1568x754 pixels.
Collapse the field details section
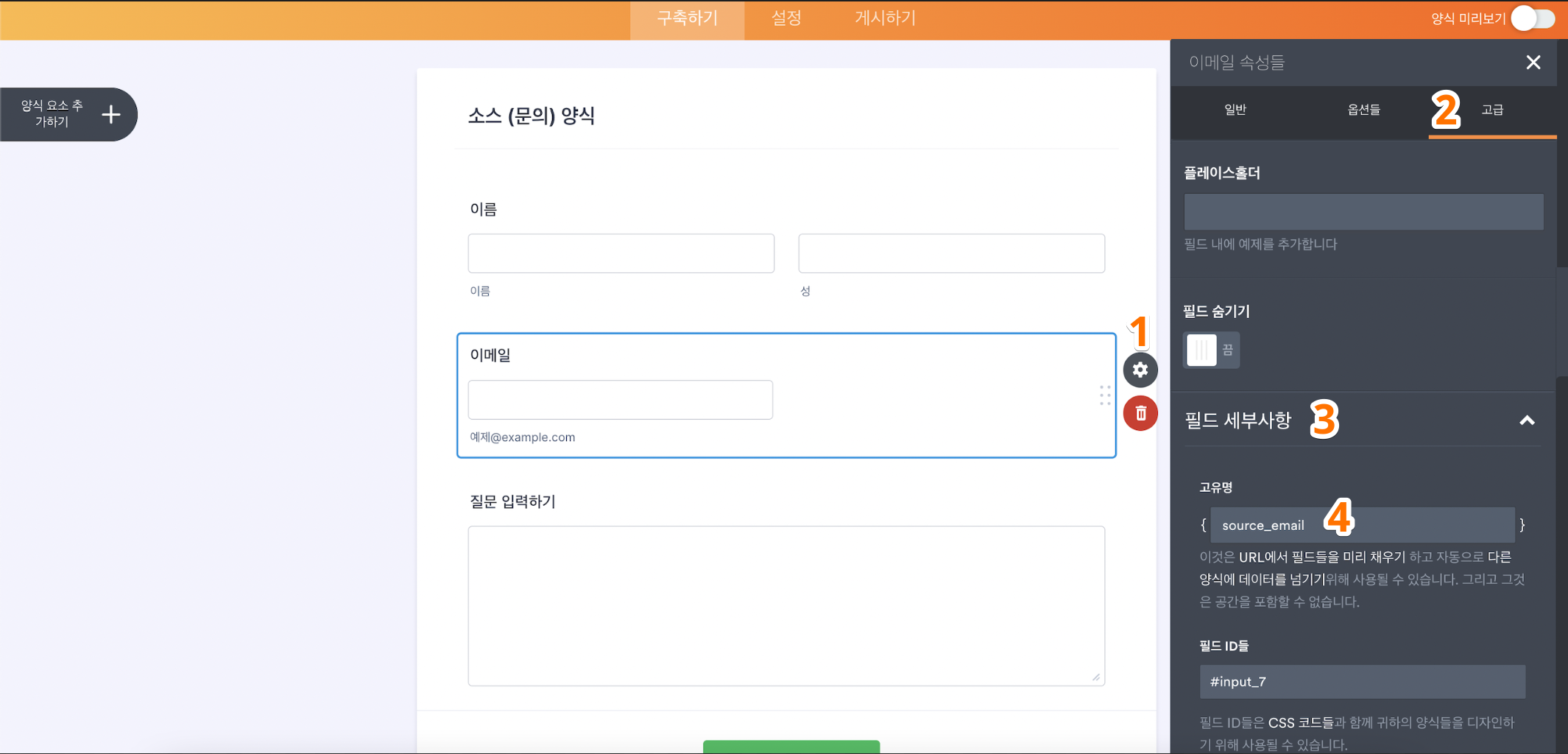1527,420
